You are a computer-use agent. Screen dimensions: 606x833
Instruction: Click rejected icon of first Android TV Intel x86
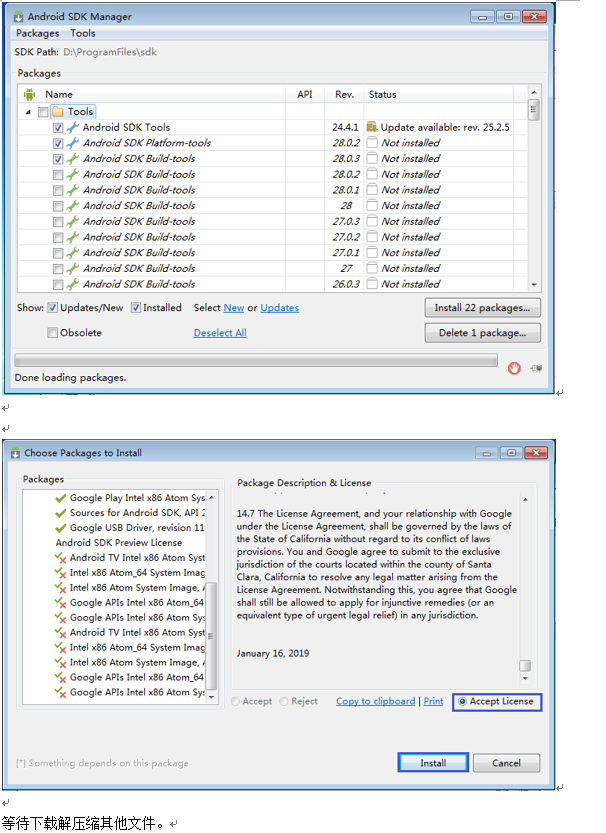click(x=61, y=558)
